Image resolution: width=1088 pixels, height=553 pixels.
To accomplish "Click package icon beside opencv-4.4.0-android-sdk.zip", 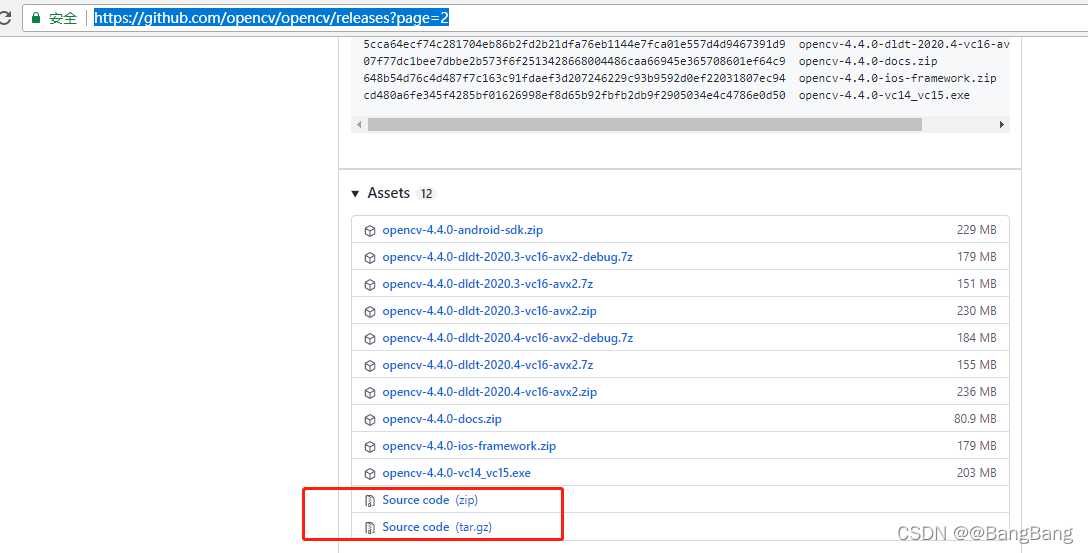I will (370, 230).
